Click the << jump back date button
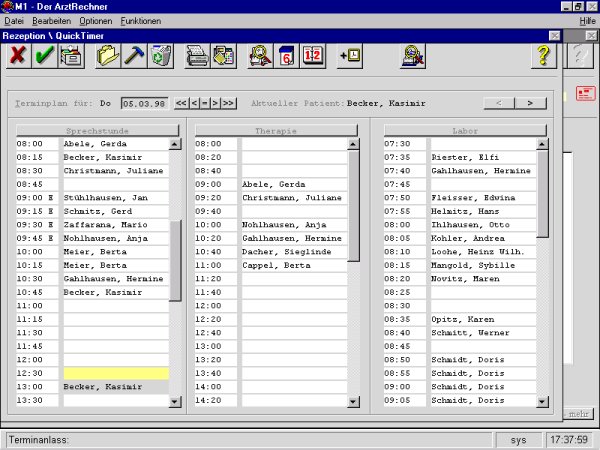 coord(181,103)
